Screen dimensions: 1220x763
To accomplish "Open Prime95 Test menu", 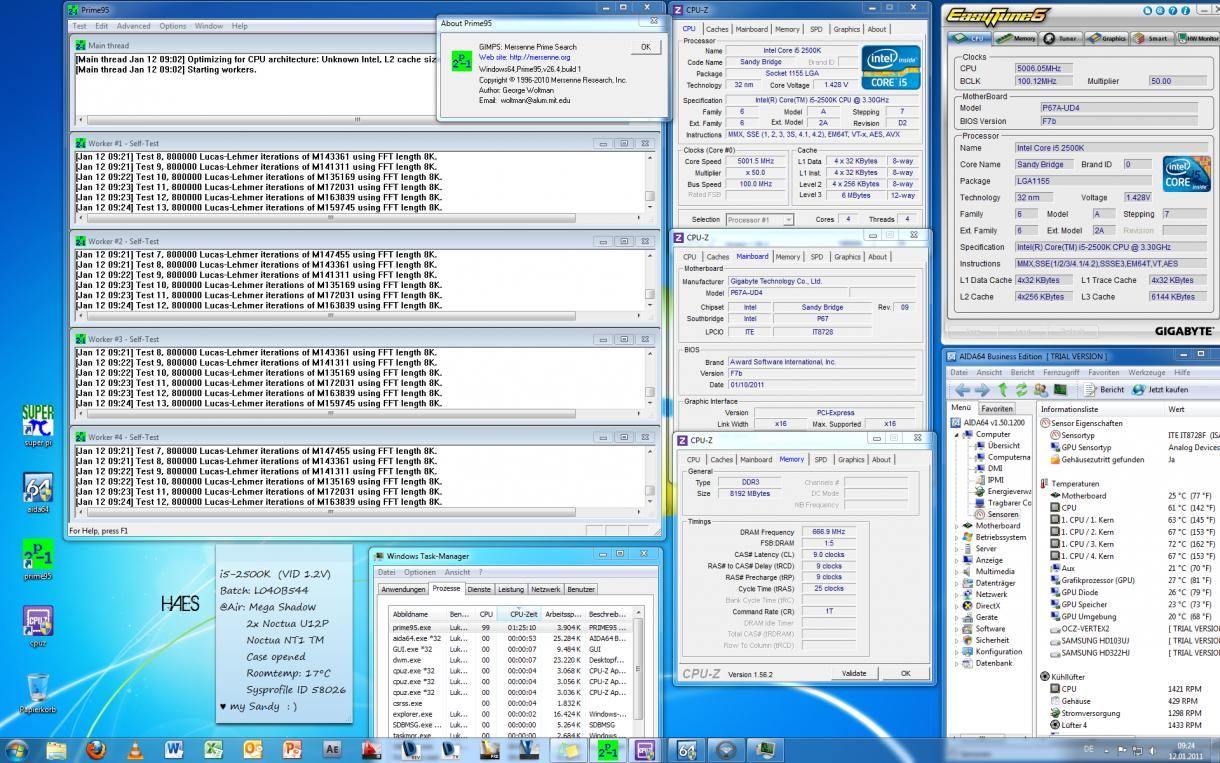I will 79,26.
